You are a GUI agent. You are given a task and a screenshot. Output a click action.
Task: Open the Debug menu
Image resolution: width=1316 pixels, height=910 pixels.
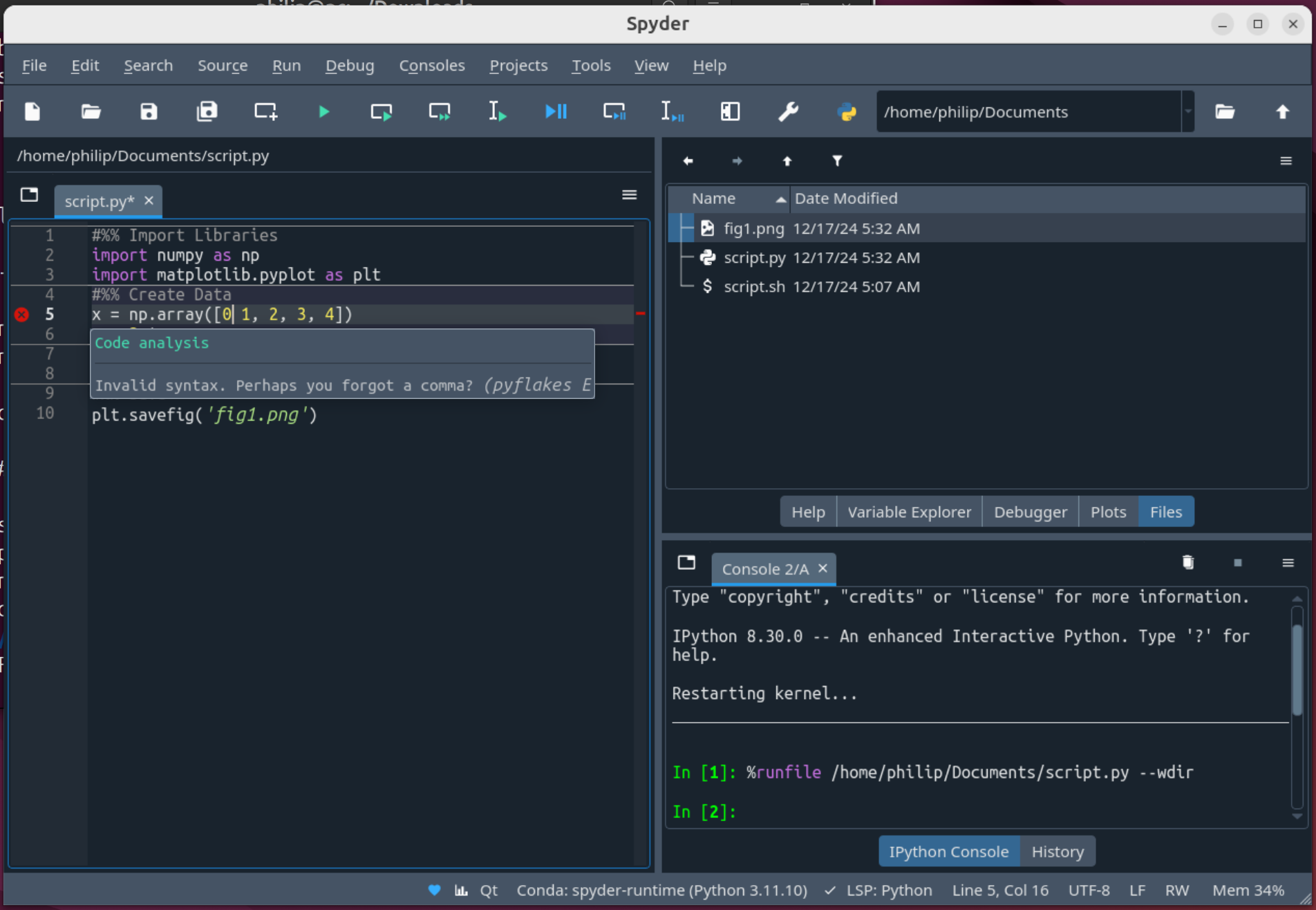[x=350, y=65]
